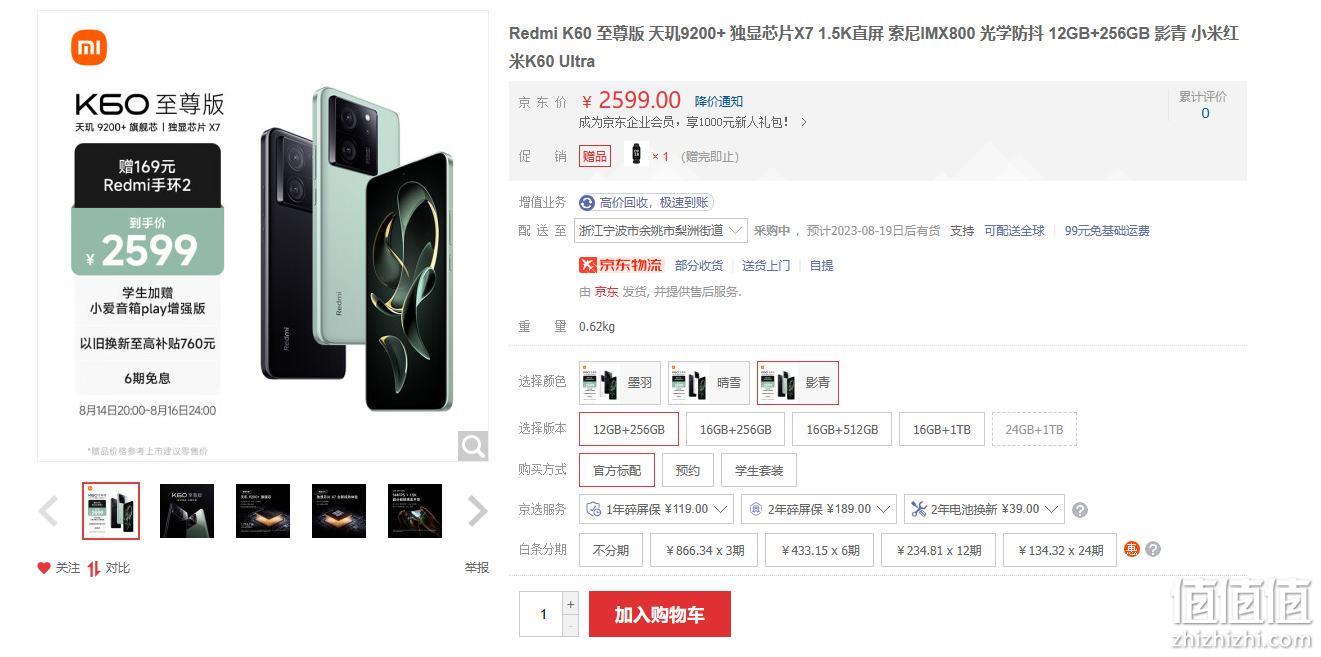1321x657 pixels.
Task: Choose the 16GB+512GB version
Action: (x=842, y=429)
